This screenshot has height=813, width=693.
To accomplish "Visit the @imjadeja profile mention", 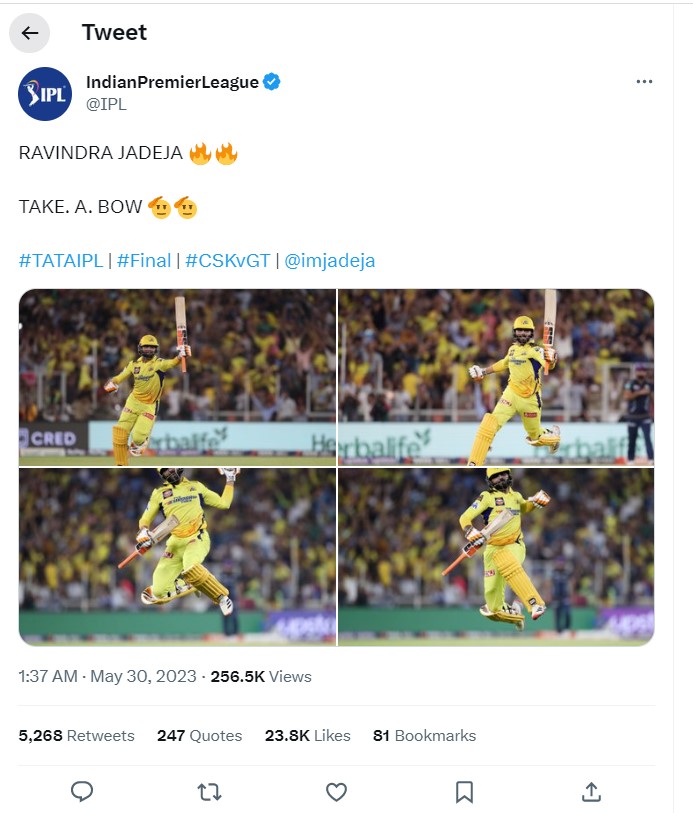I will (x=329, y=261).
